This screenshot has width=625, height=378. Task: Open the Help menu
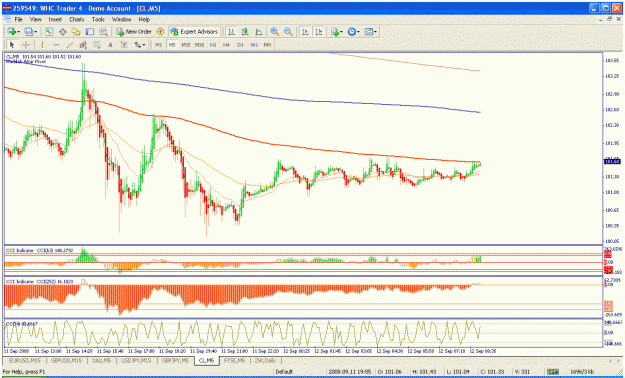point(144,19)
